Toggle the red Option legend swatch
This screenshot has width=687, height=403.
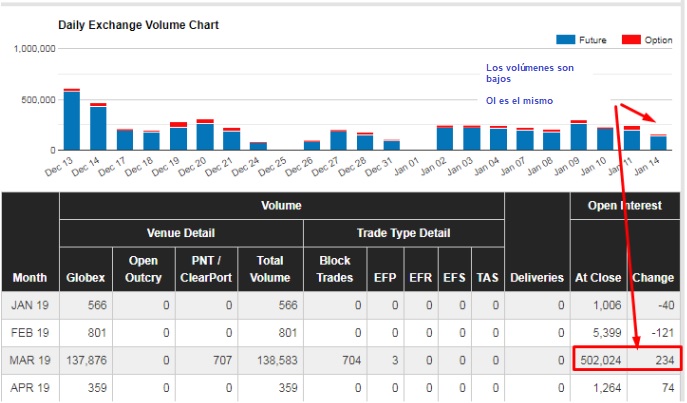631,40
